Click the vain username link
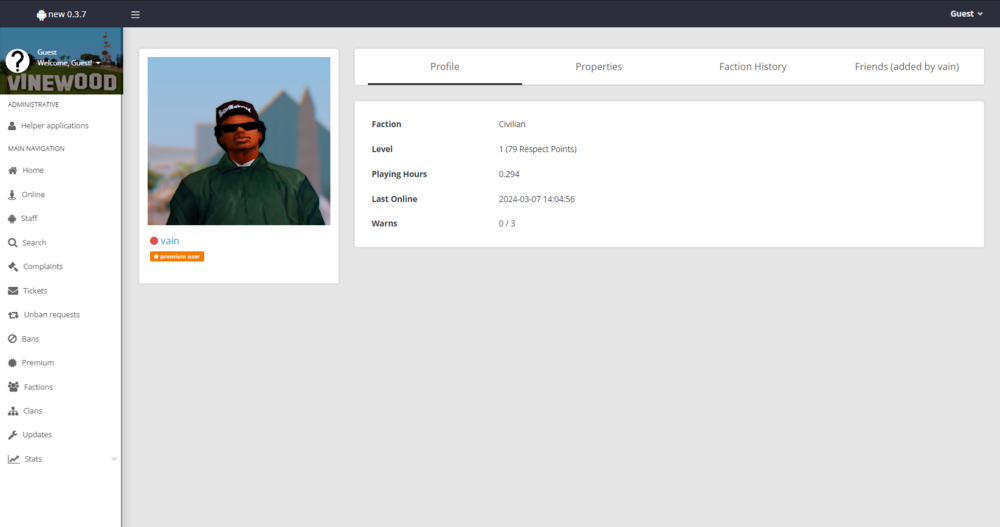This screenshot has height=527, width=1000. click(x=170, y=241)
